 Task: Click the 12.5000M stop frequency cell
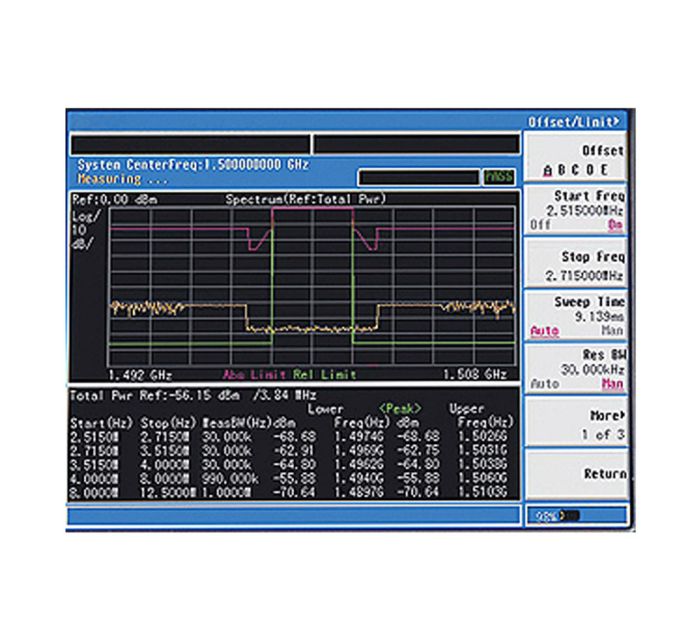pos(168,493)
